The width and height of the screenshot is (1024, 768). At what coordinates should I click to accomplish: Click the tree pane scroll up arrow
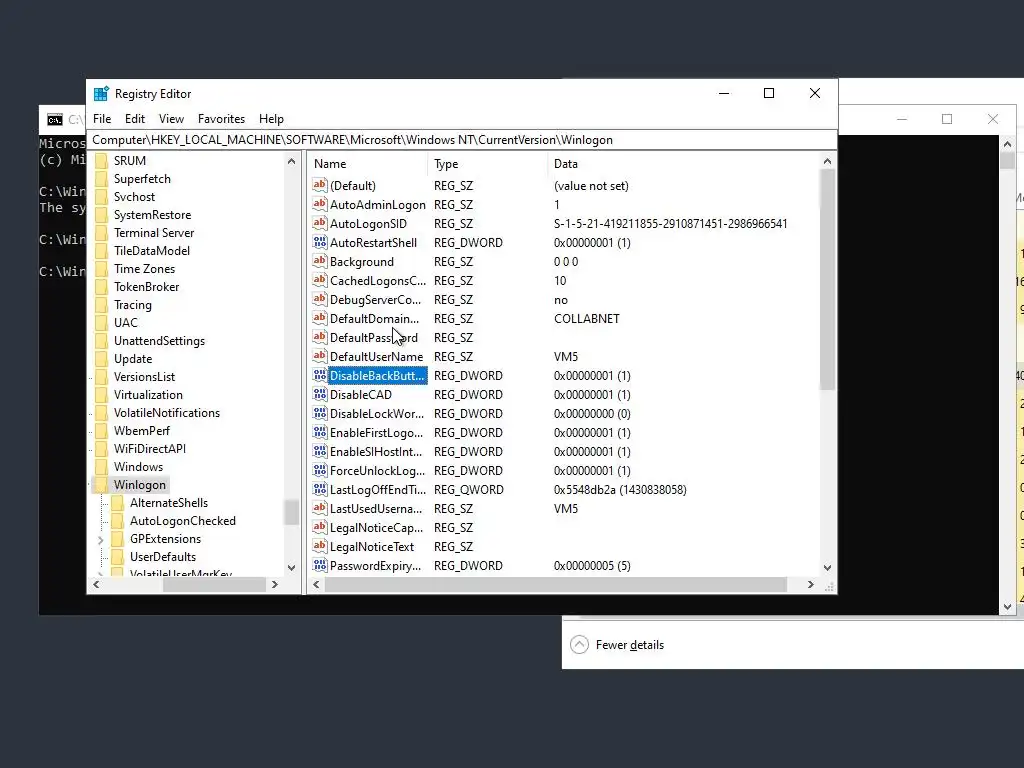click(x=291, y=161)
